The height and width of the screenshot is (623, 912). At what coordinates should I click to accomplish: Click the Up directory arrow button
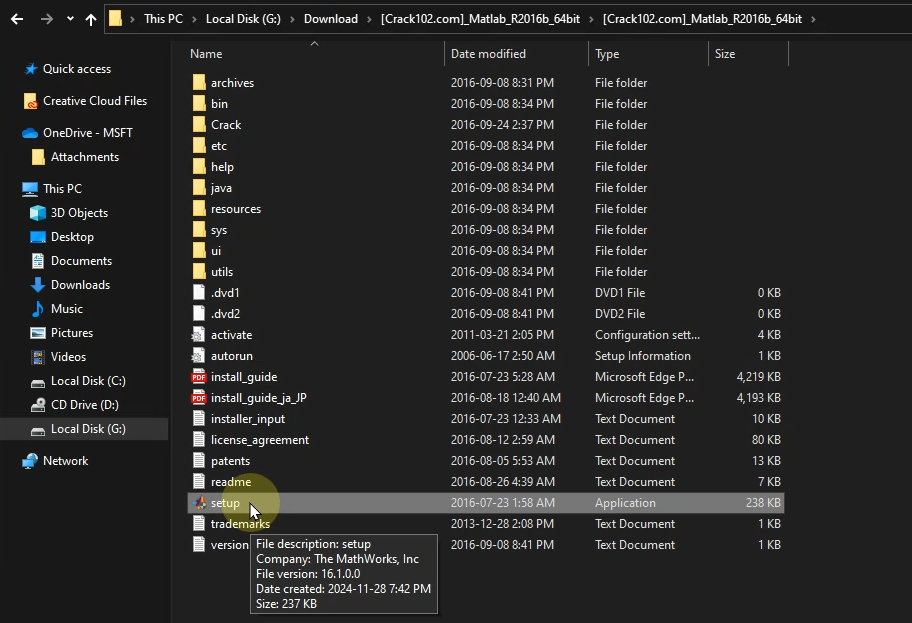tap(91, 19)
